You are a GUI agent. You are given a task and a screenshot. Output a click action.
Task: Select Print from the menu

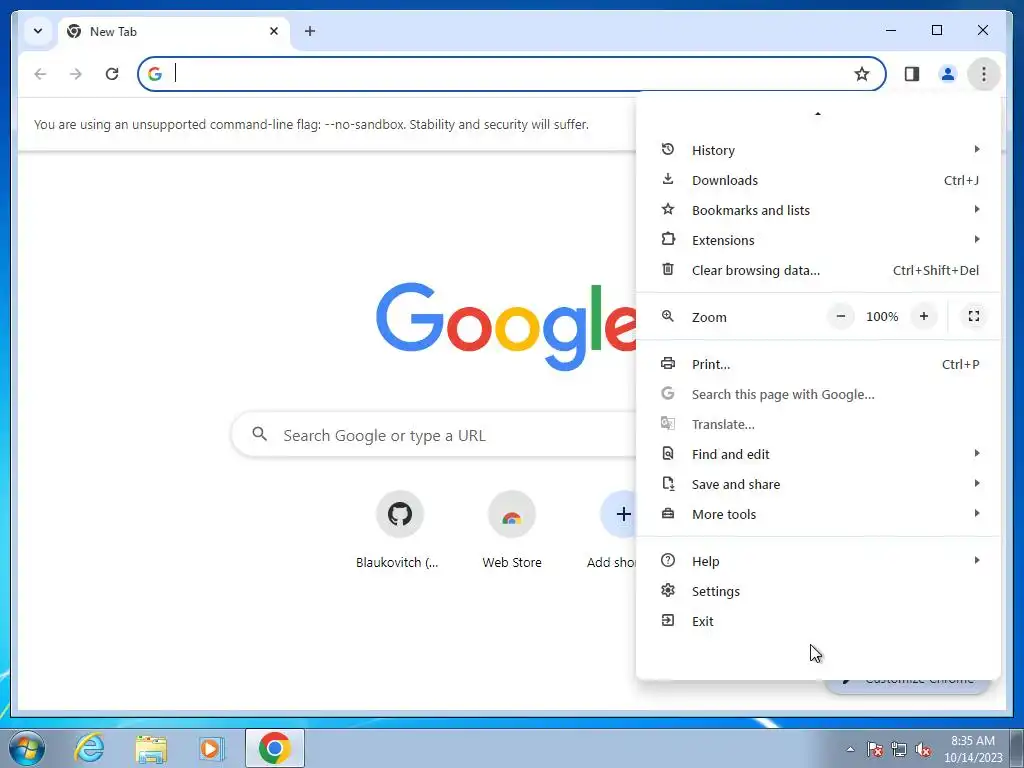pyautogui.click(x=818, y=364)
